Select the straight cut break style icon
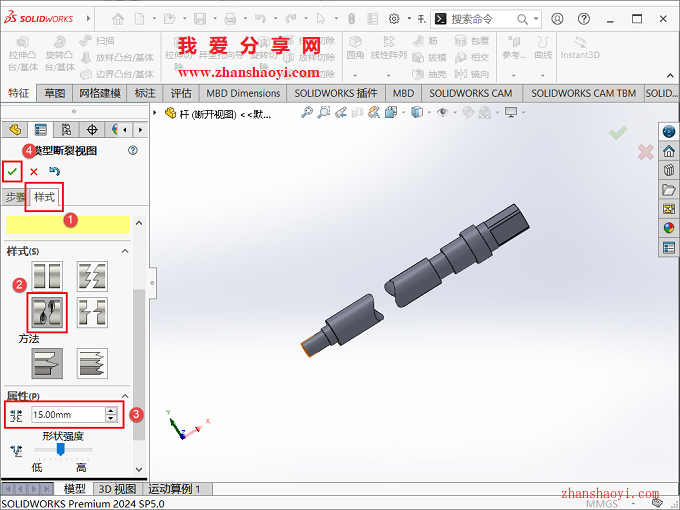 coord(48,276)
